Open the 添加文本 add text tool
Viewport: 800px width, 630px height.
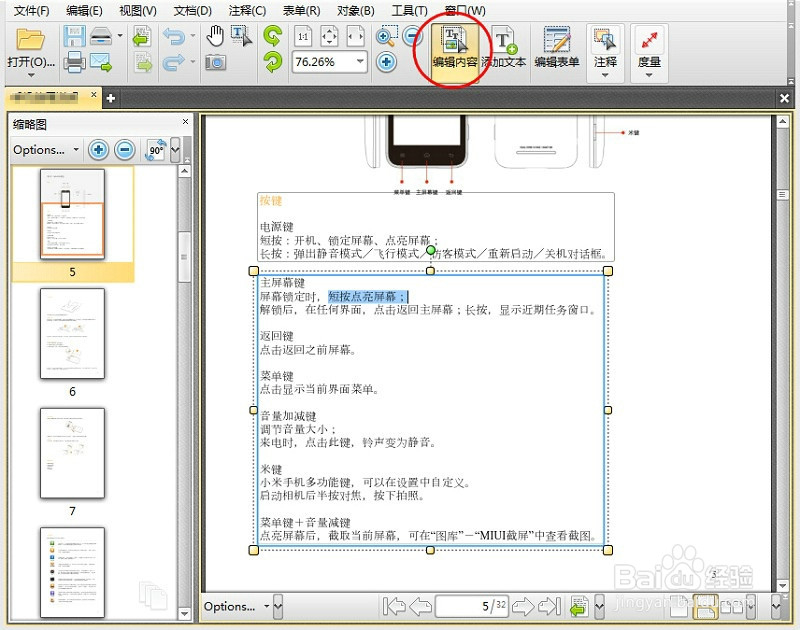click(x=503, y=48)
